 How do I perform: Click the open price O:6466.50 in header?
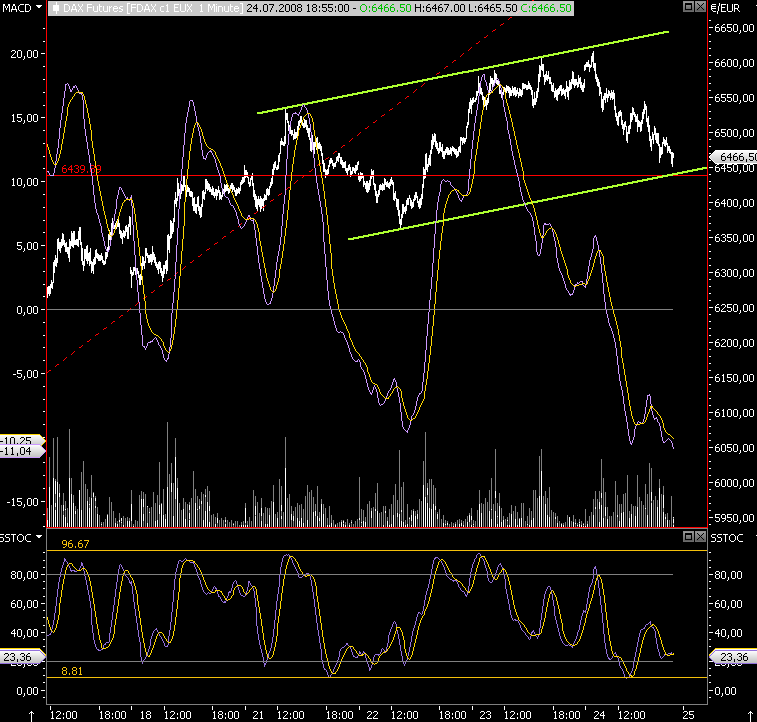pyautogui.click(x=385, y=8)
